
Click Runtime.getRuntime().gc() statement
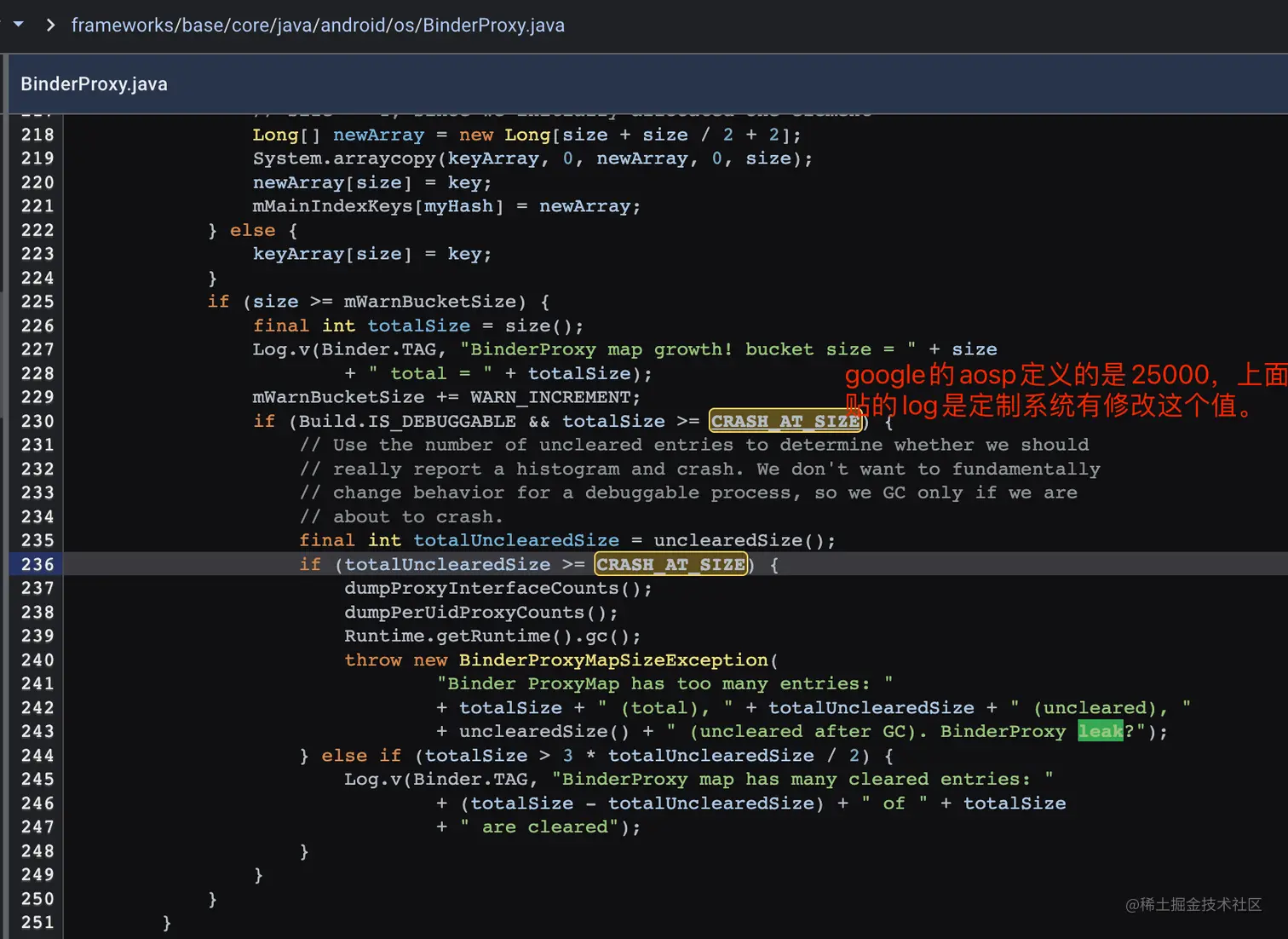[492, 636]
